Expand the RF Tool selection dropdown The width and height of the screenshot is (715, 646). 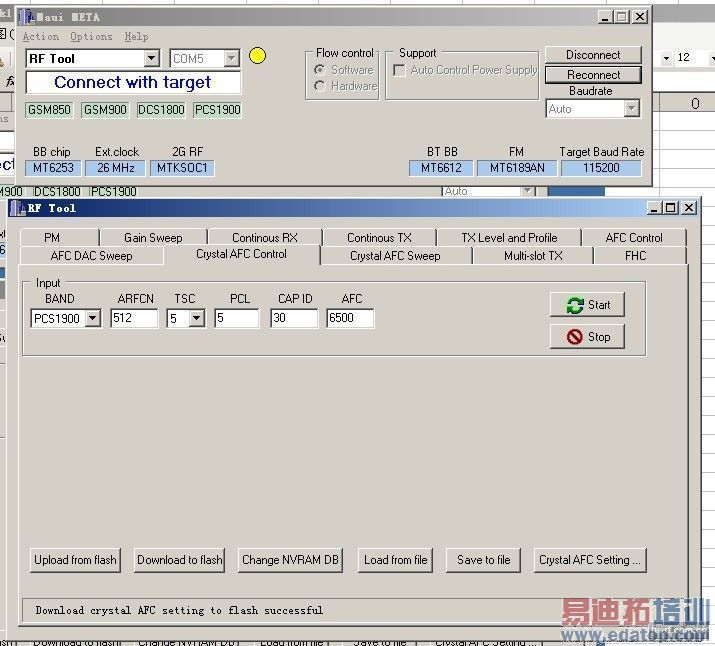151,58
